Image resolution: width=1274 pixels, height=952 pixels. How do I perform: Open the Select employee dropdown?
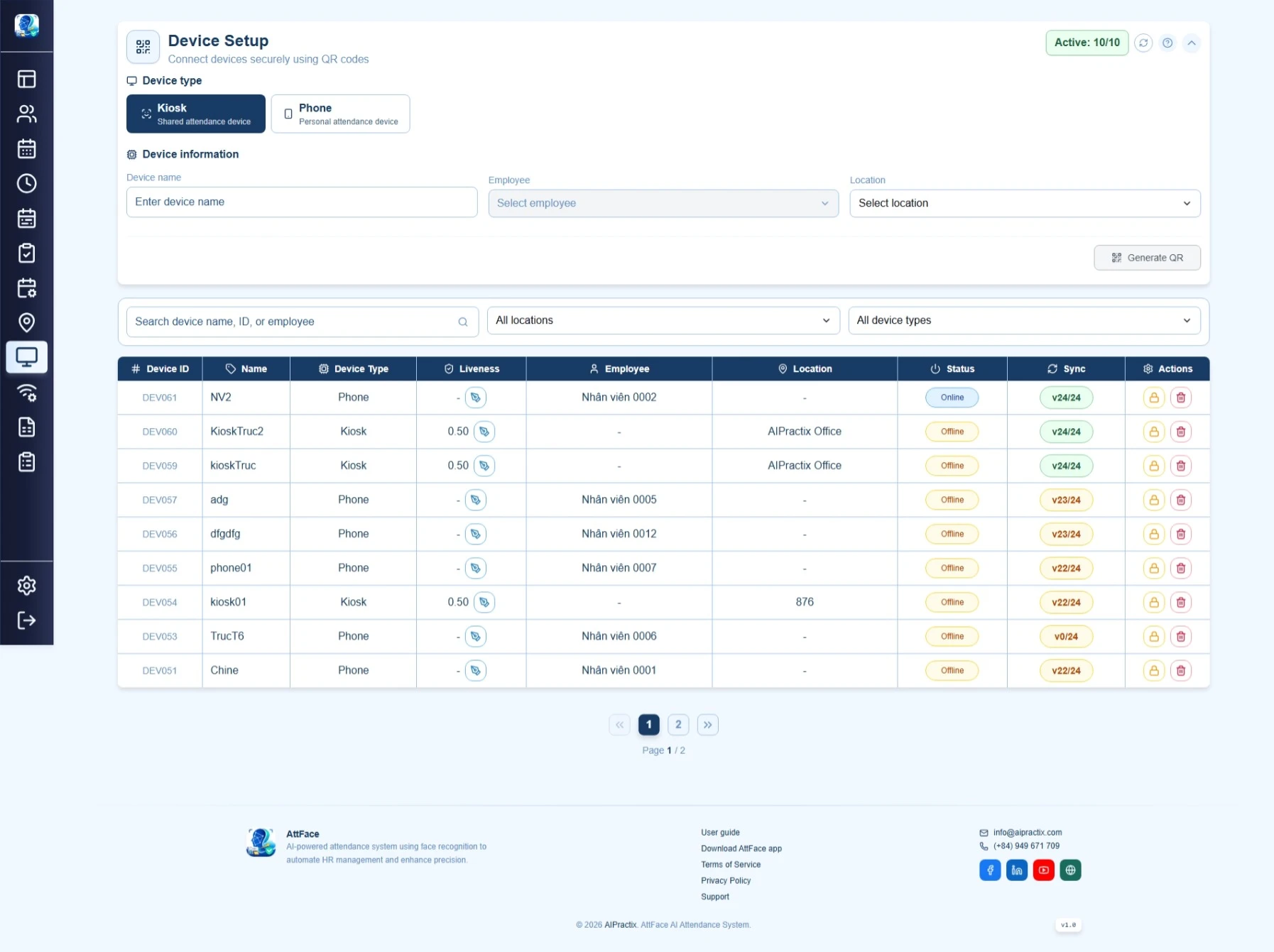[663, 203]
